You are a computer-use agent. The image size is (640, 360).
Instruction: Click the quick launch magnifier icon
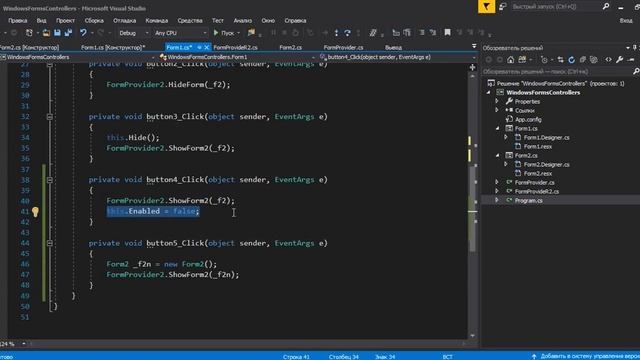(x=606, y=6)
